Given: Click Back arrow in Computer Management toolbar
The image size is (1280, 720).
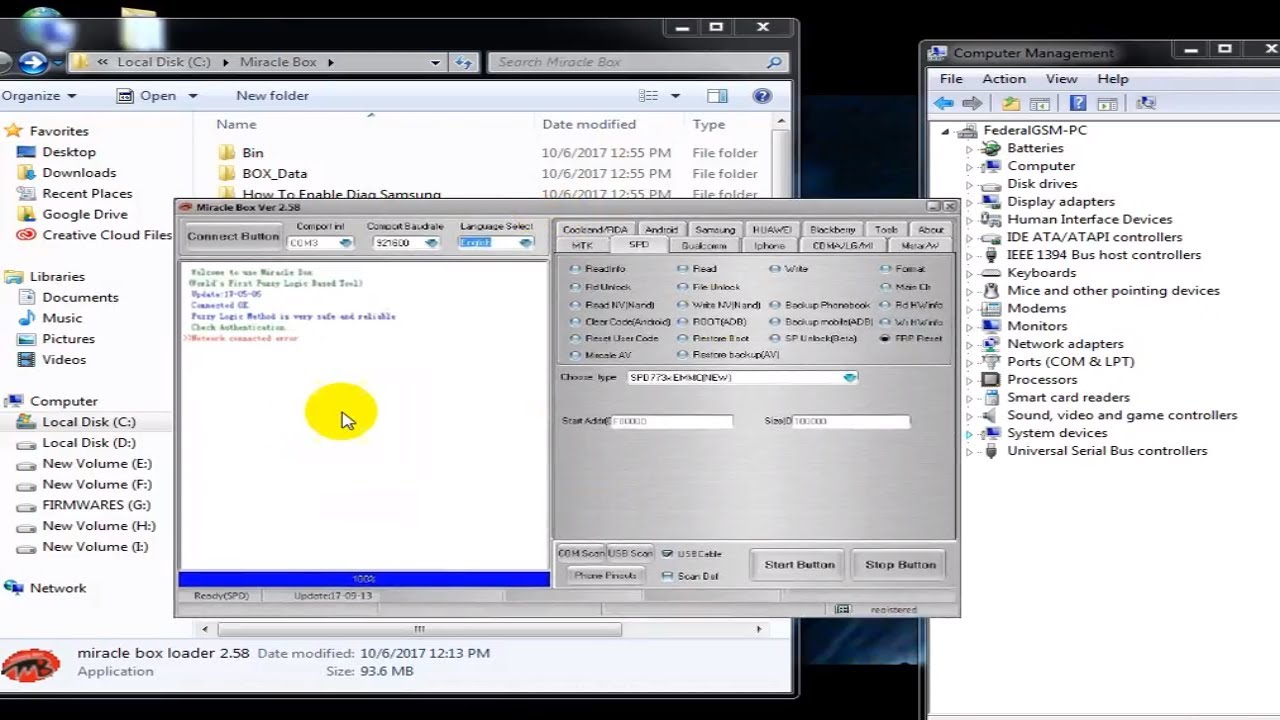Looking at the screenshot, I should [x=944, y=103].
